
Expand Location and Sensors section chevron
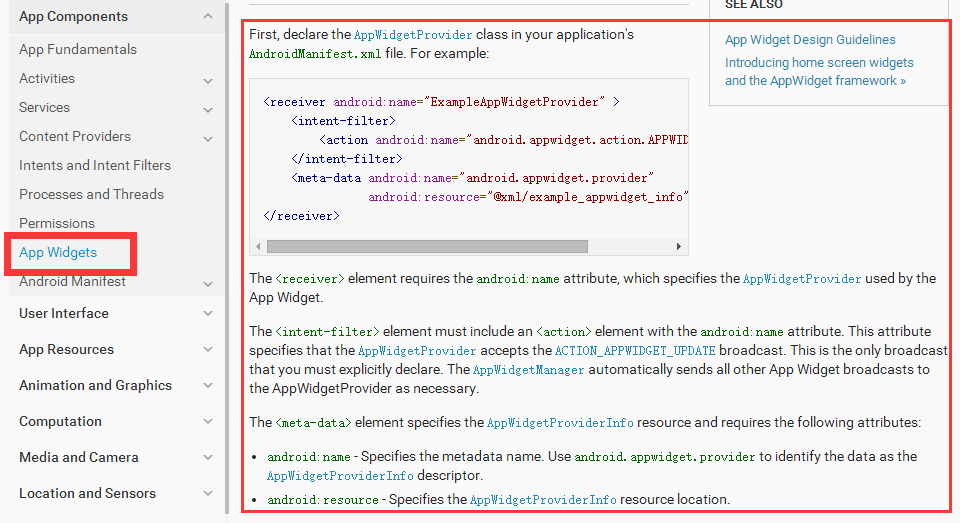208,493
